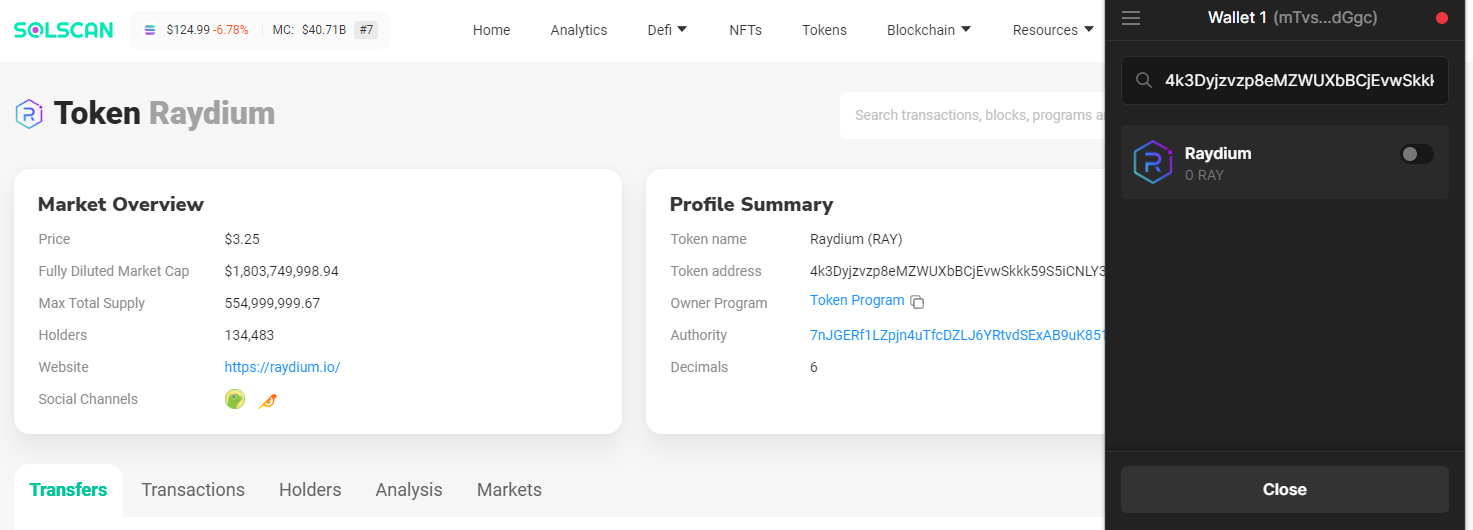
Task: Click the MC: $40.71B text
Action: click(x=309, y=30)
